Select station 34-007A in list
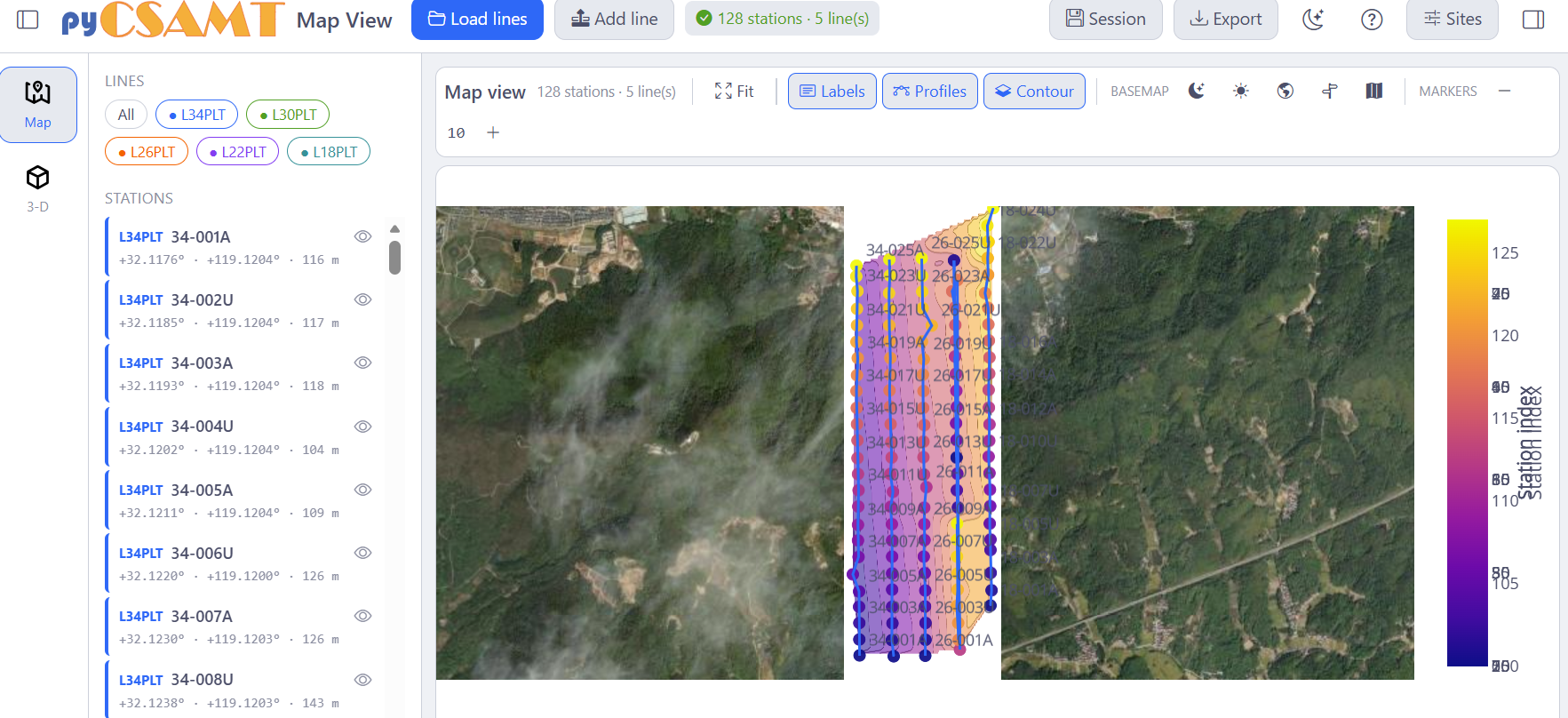 pyautogui.click(x=244, y=626)
